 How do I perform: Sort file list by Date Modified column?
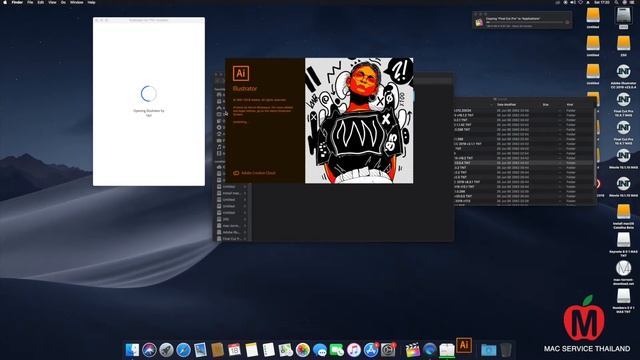point(507,104)
